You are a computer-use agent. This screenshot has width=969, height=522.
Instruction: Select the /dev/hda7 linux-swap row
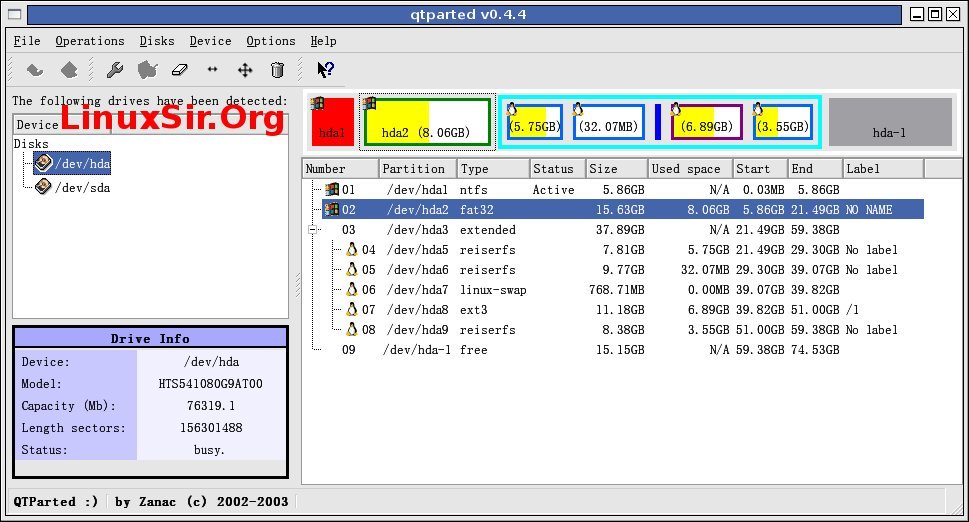[x=633, y=290]
